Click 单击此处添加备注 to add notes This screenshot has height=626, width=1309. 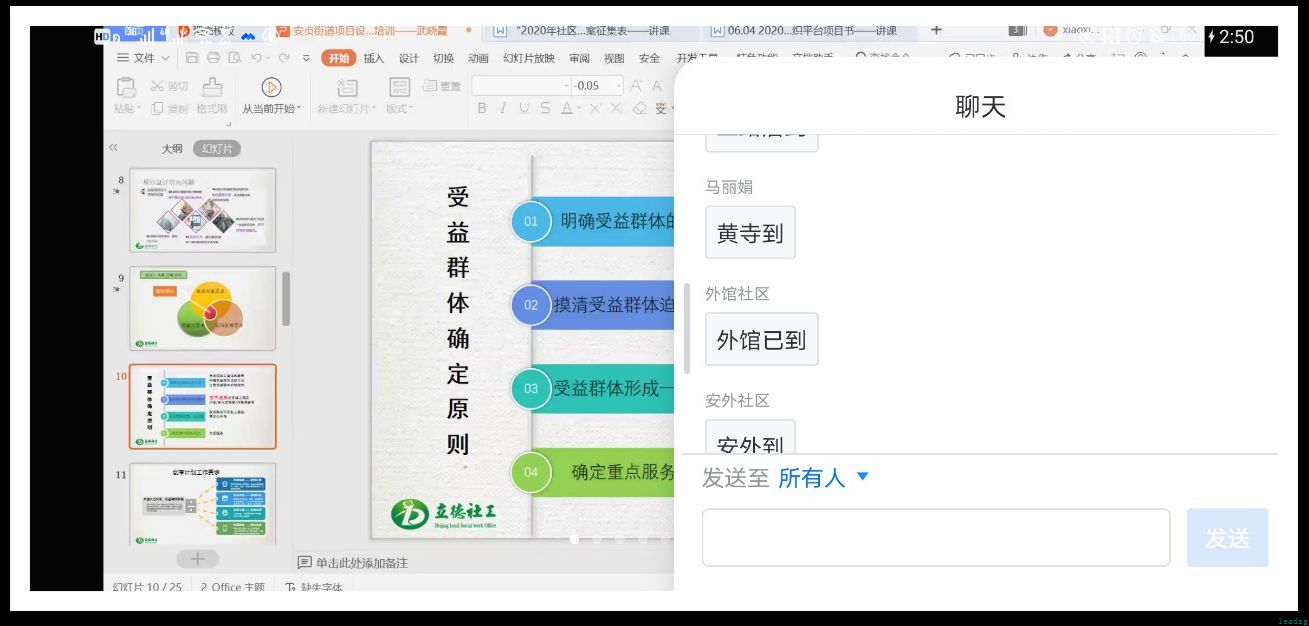coord(360,563)
